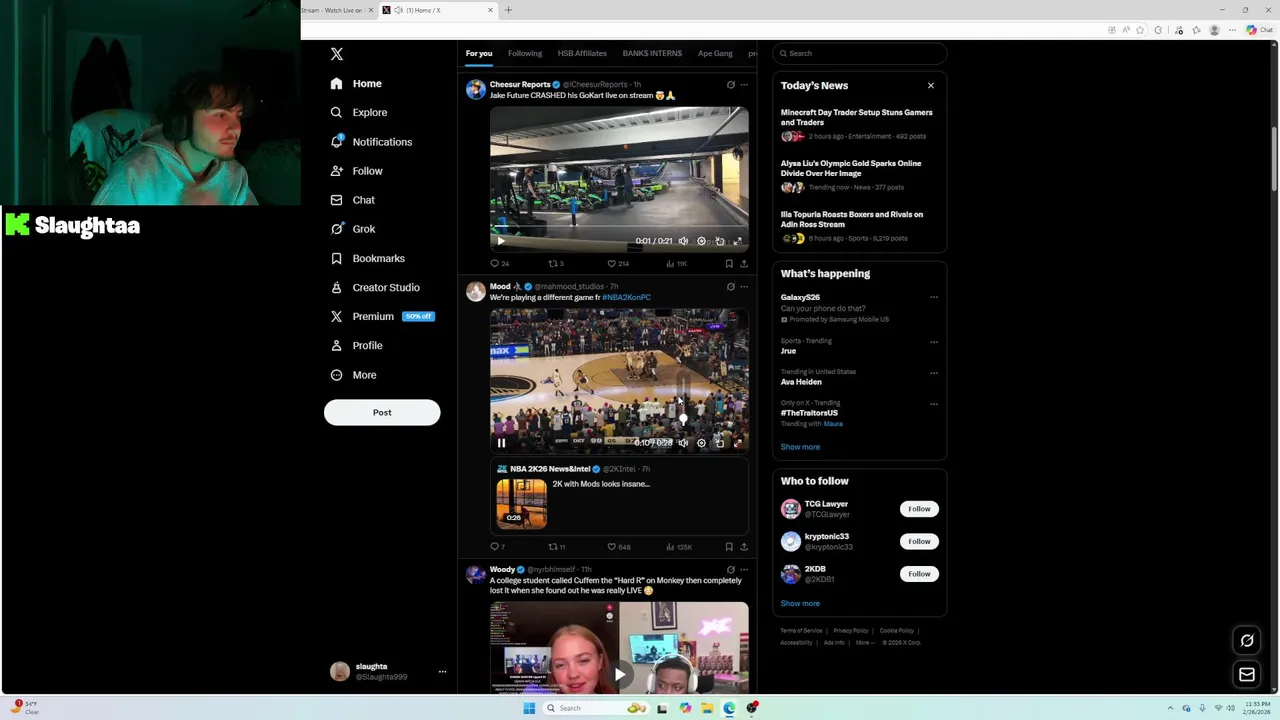Switch to the HSB Affiliates tab
The image size is (1280, 720).
pos(582,53)
